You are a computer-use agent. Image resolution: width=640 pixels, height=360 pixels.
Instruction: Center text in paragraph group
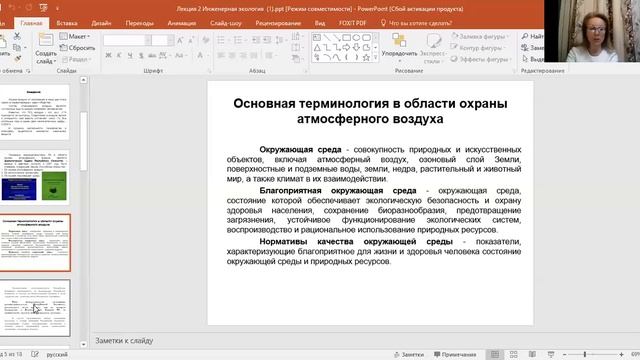[232, 56]
